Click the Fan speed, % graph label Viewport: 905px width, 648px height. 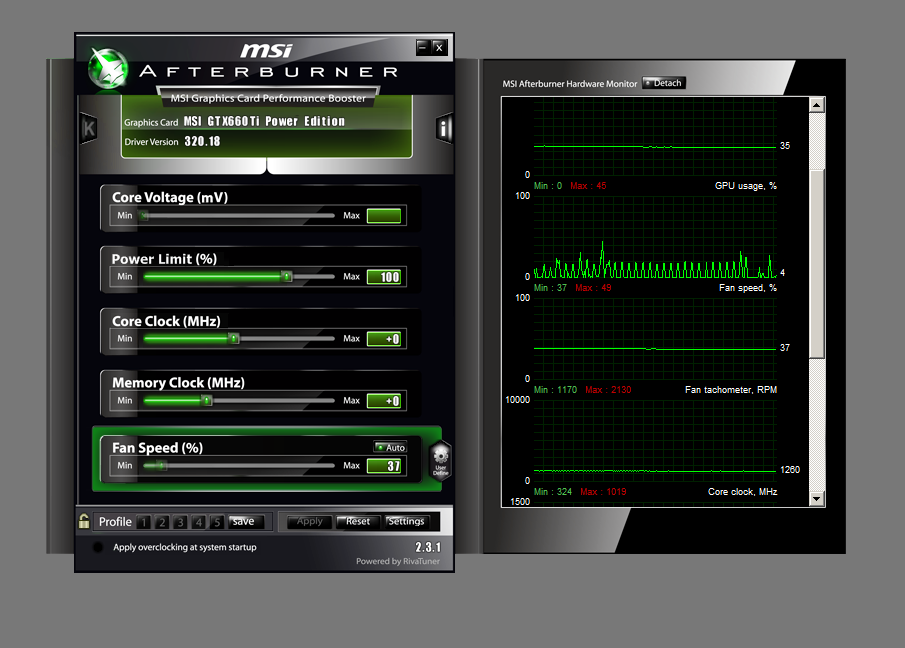click(x=747, y=287)
